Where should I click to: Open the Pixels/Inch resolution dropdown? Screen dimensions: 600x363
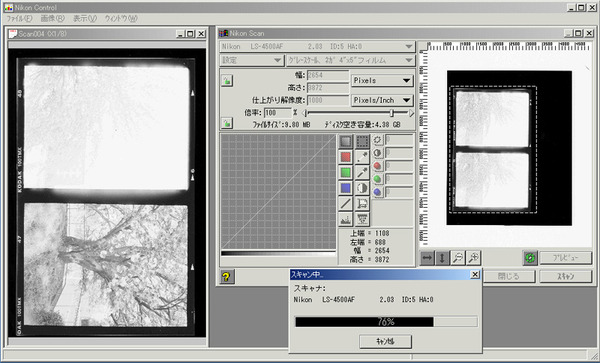pos(382,100)
